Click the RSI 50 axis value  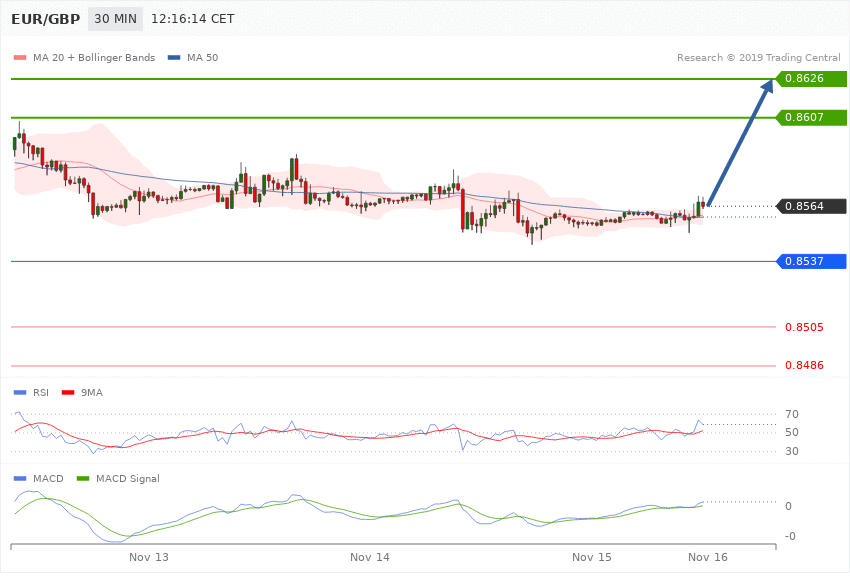791,432
